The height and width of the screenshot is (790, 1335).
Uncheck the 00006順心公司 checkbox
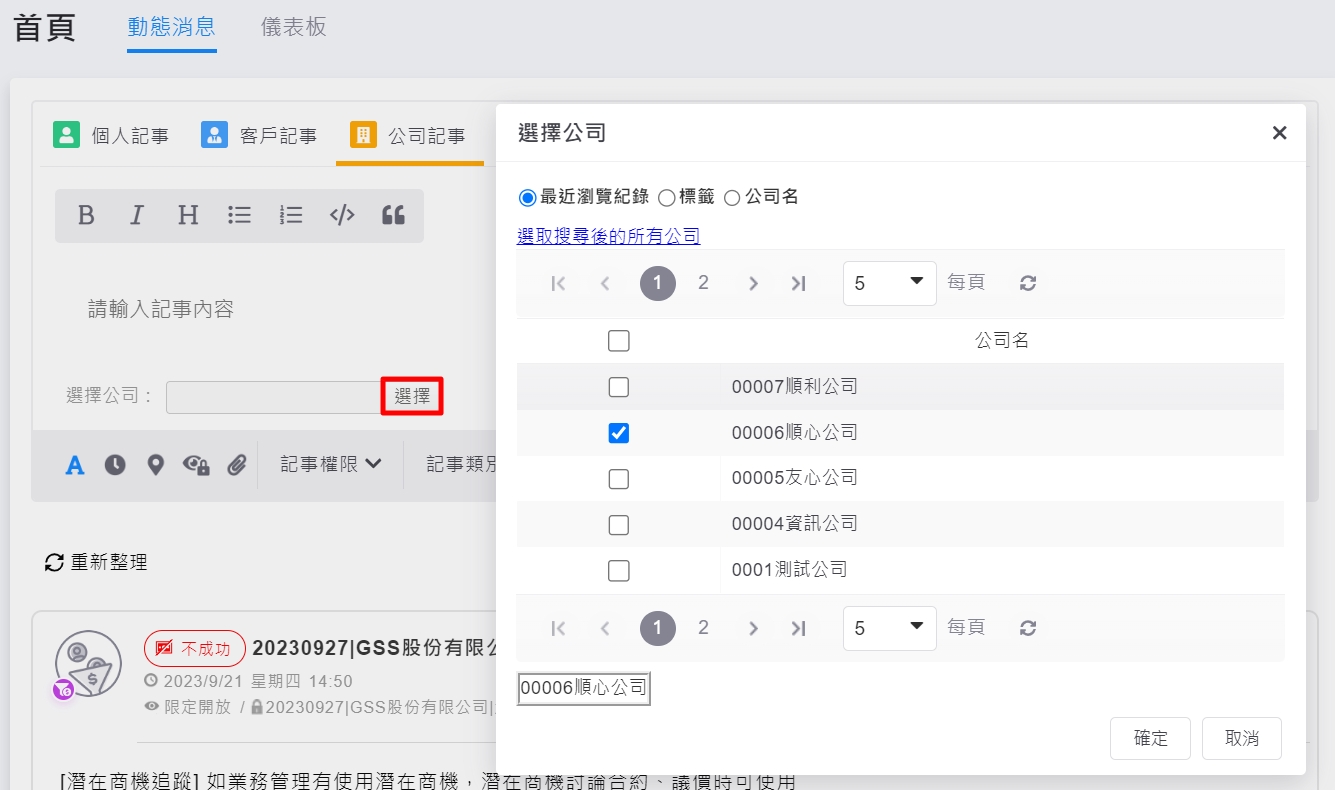(x=619, y=433)
